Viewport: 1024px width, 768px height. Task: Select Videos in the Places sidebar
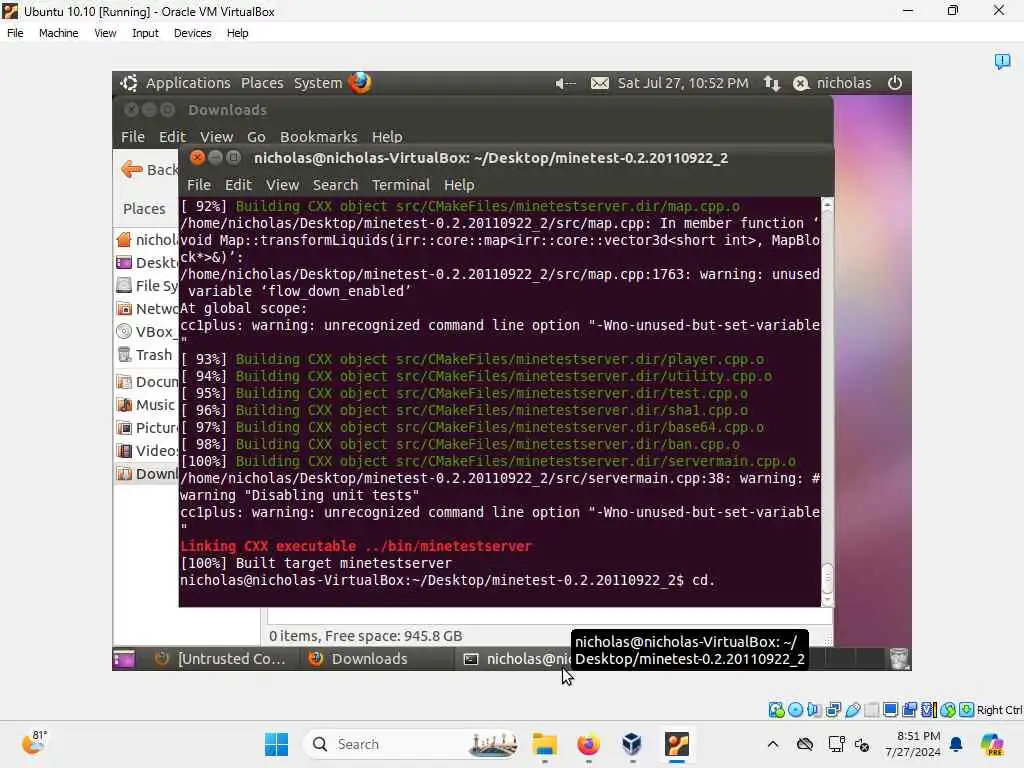pos(147,451)
